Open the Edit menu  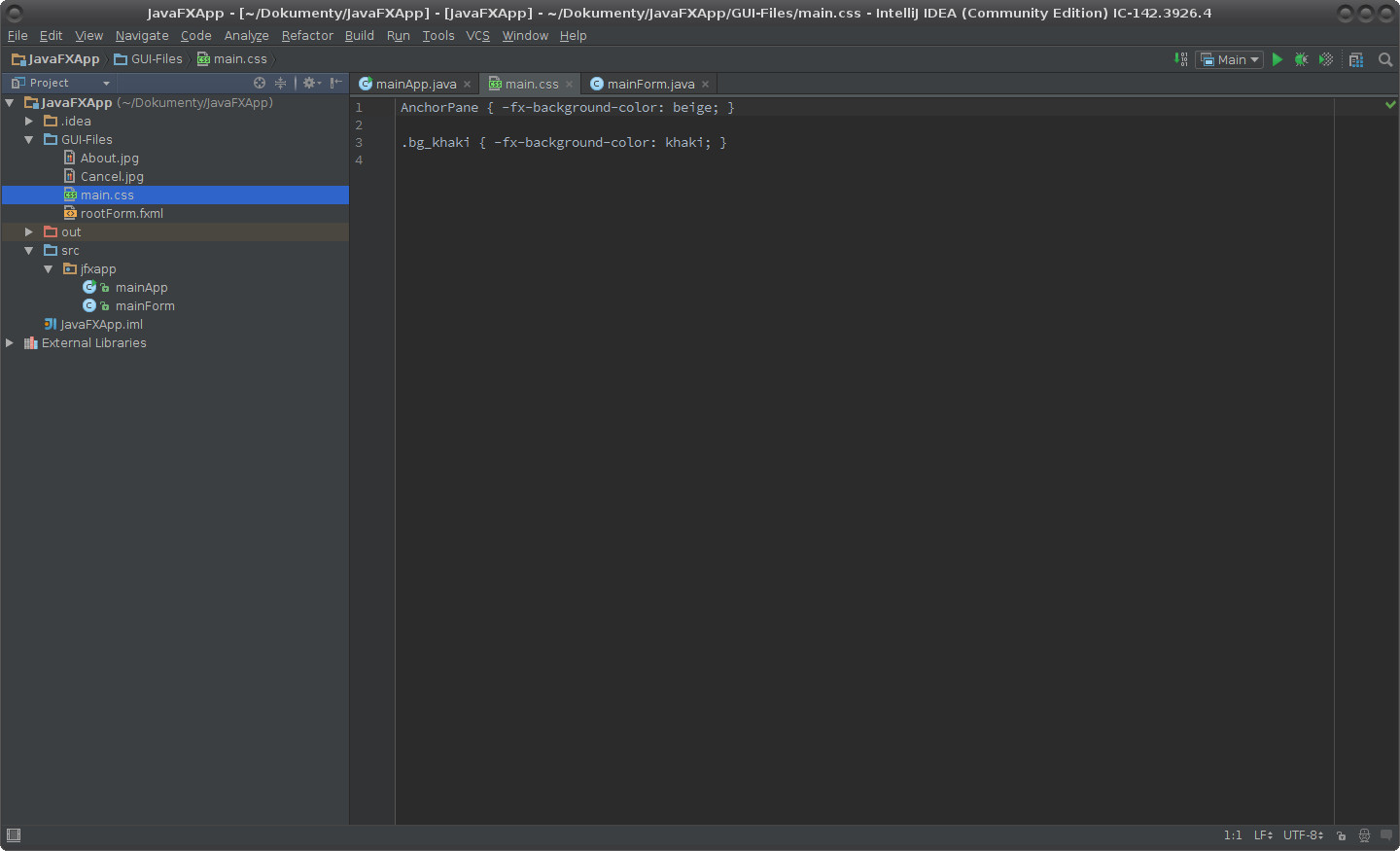tap(51, 36)
